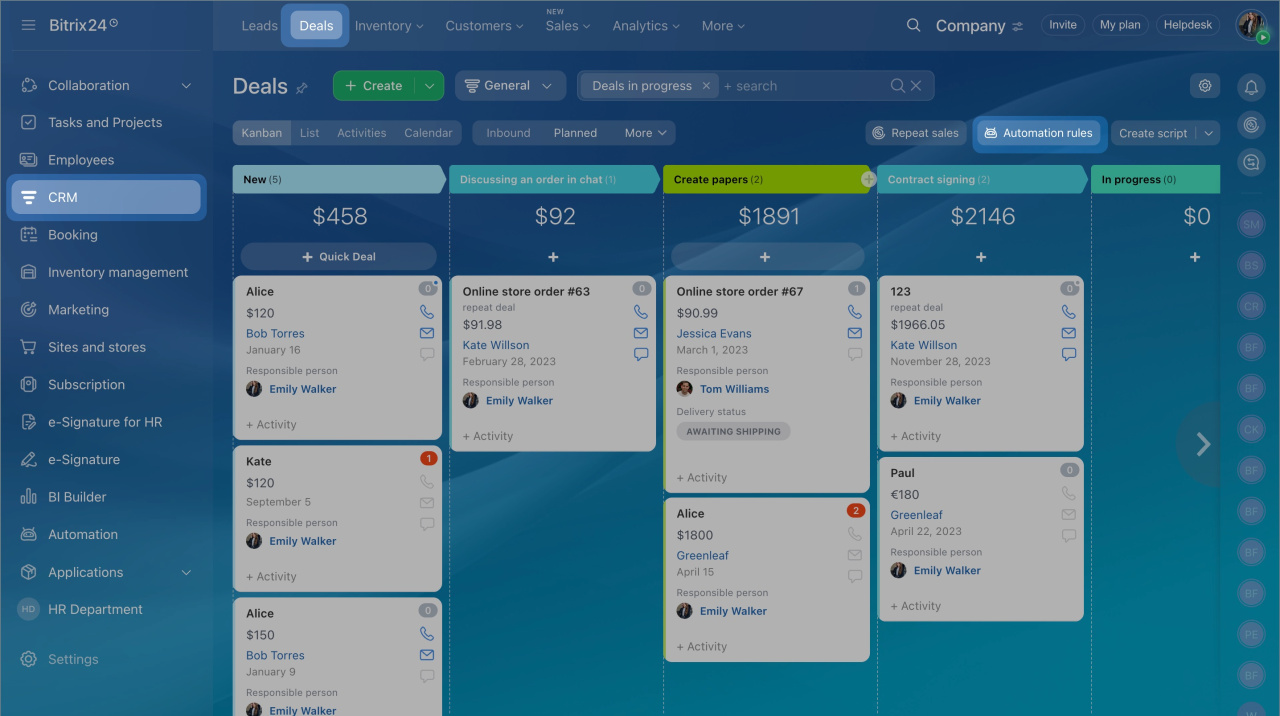This screenshot has width=1280, height=716.
Task: Open the notifications bell icon
Action: [x=1250, y=88]
